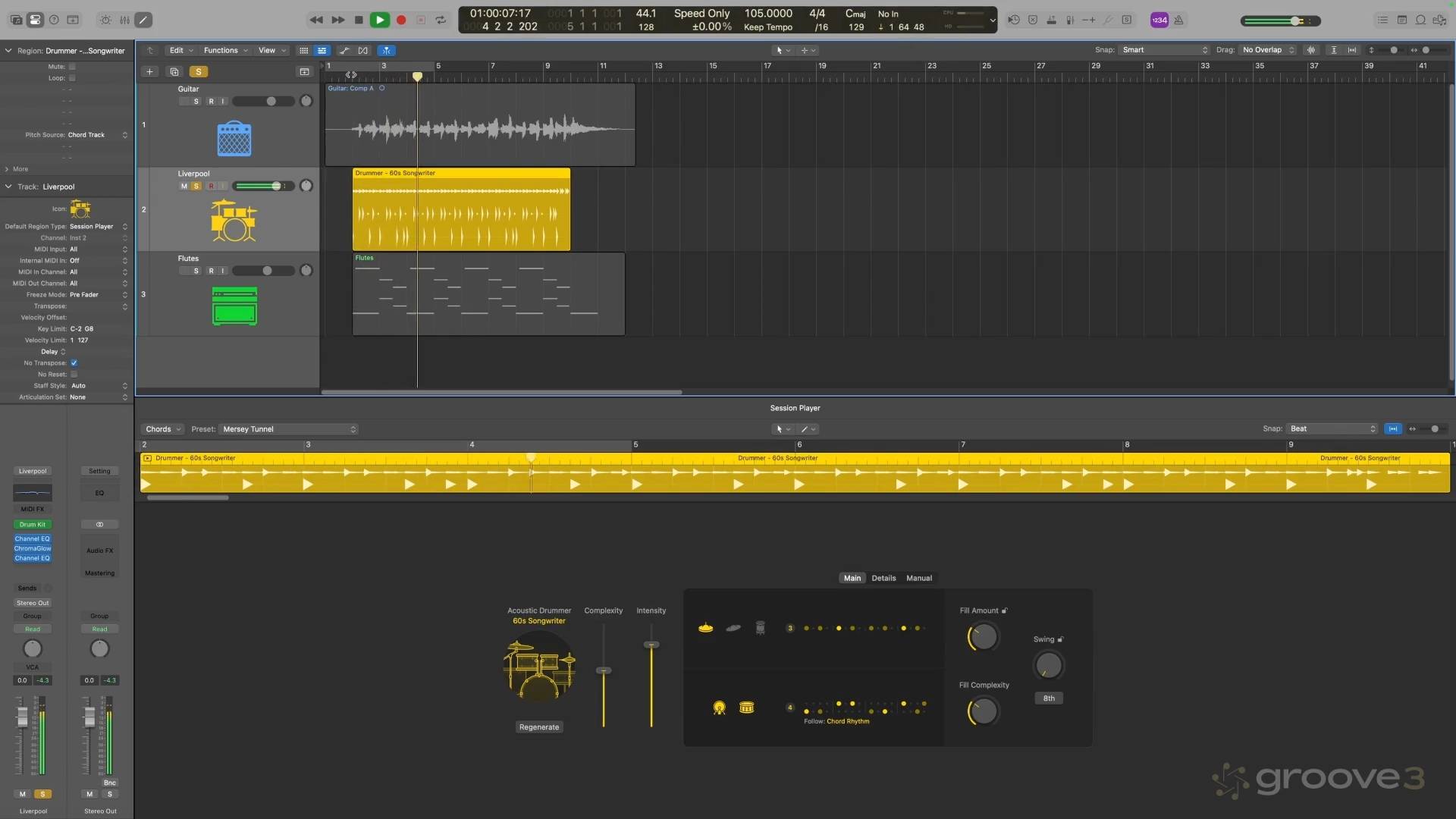Toggle the region Loop checkbox
This screenshot has width=1456, height=819.
pos(72,78)
